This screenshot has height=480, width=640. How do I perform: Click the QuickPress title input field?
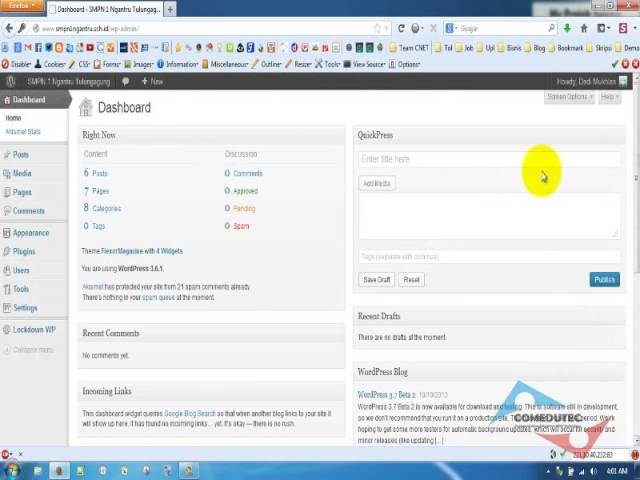pyautogui.click(x=488, y=159)
